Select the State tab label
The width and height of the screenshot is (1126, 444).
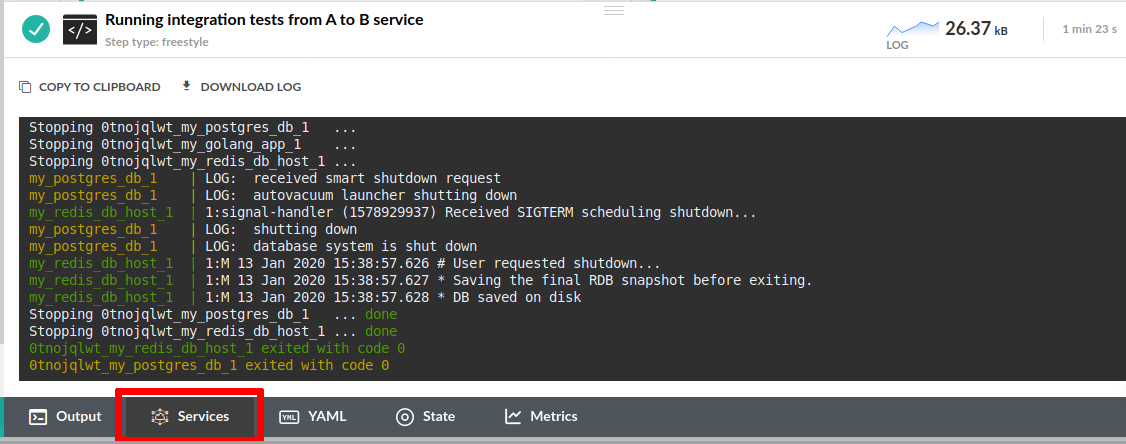(438, 417)
